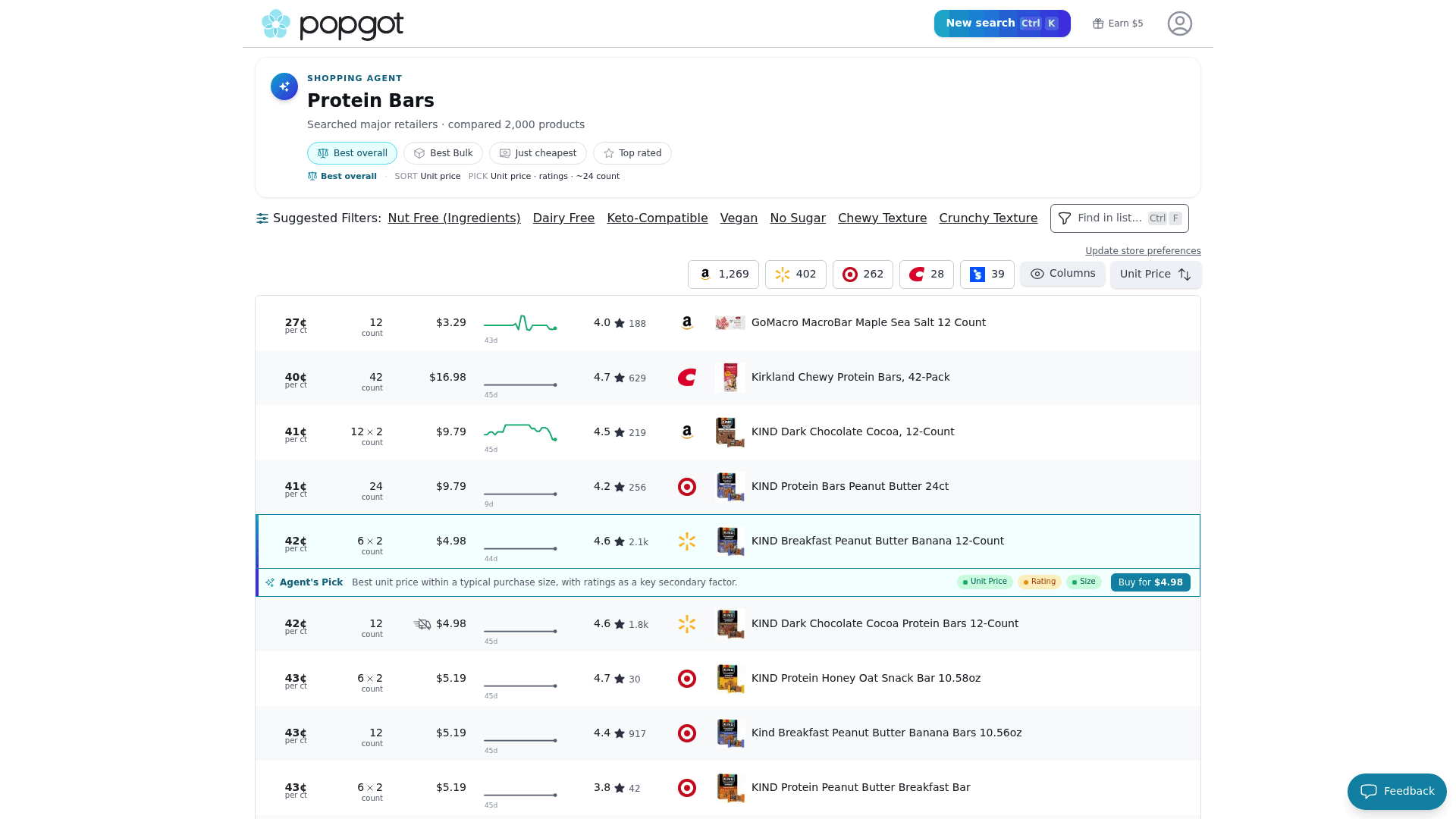The image size is (1456, 819).
Task: Open KIND Protein Peanut Butter Breakfast Bar
Action: 861,787
